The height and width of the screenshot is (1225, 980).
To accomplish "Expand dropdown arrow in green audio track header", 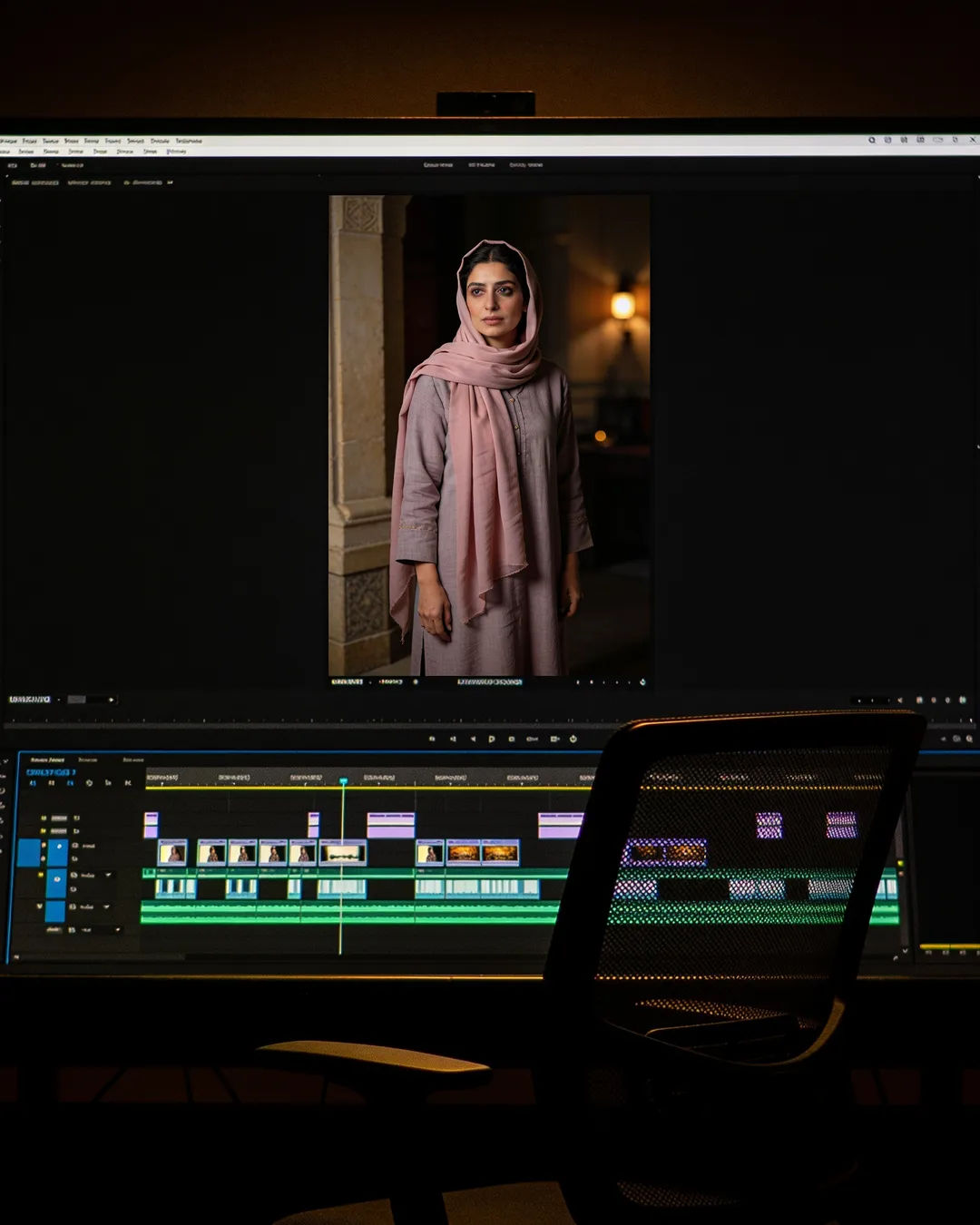I will [x=106, y=906].
